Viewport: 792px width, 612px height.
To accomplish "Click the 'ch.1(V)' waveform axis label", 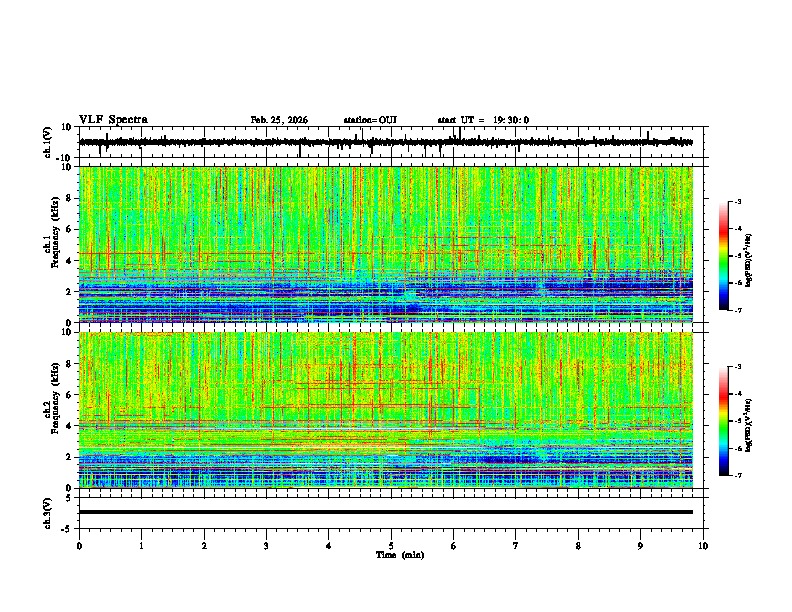I will [48, 142].
